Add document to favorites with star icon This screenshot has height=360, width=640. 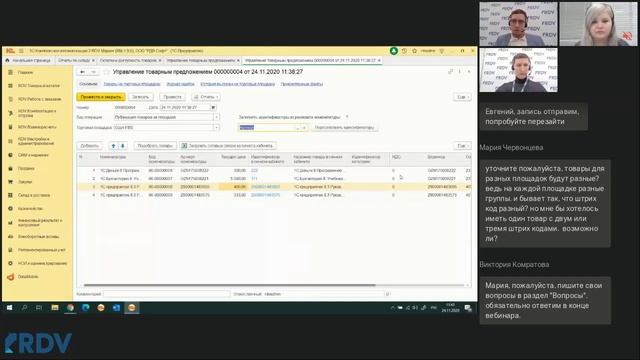pyautogui.click(x=106, y=72)
